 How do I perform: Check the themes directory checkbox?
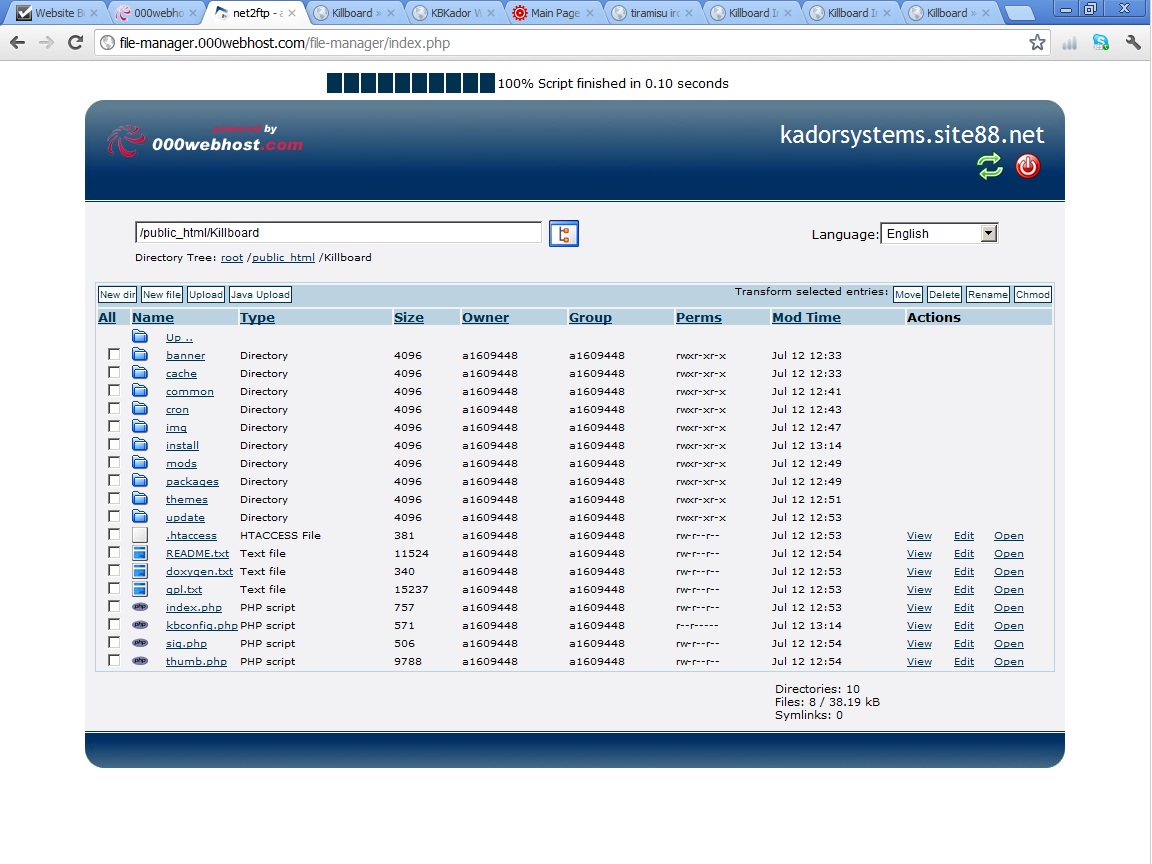[x=114, y=498]
